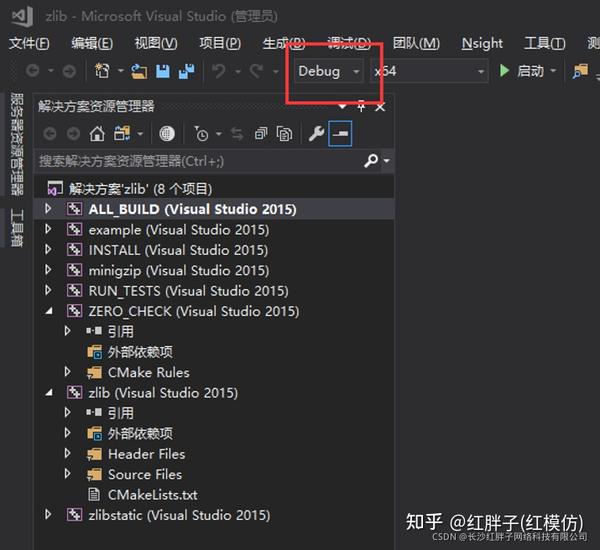Open the Nsight menu

click(x=482, y=43)
